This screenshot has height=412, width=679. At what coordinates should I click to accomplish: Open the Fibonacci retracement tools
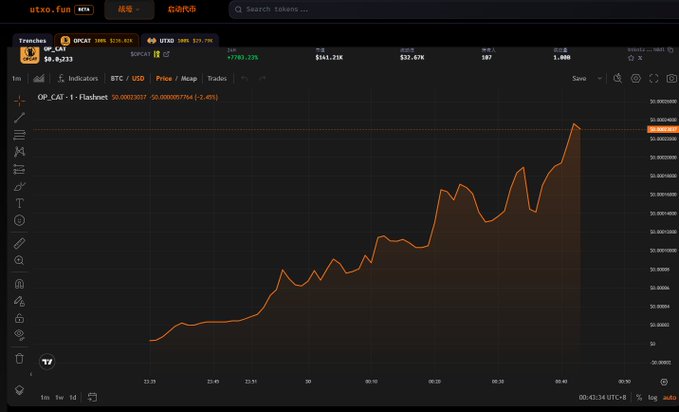tap(19, 135)
